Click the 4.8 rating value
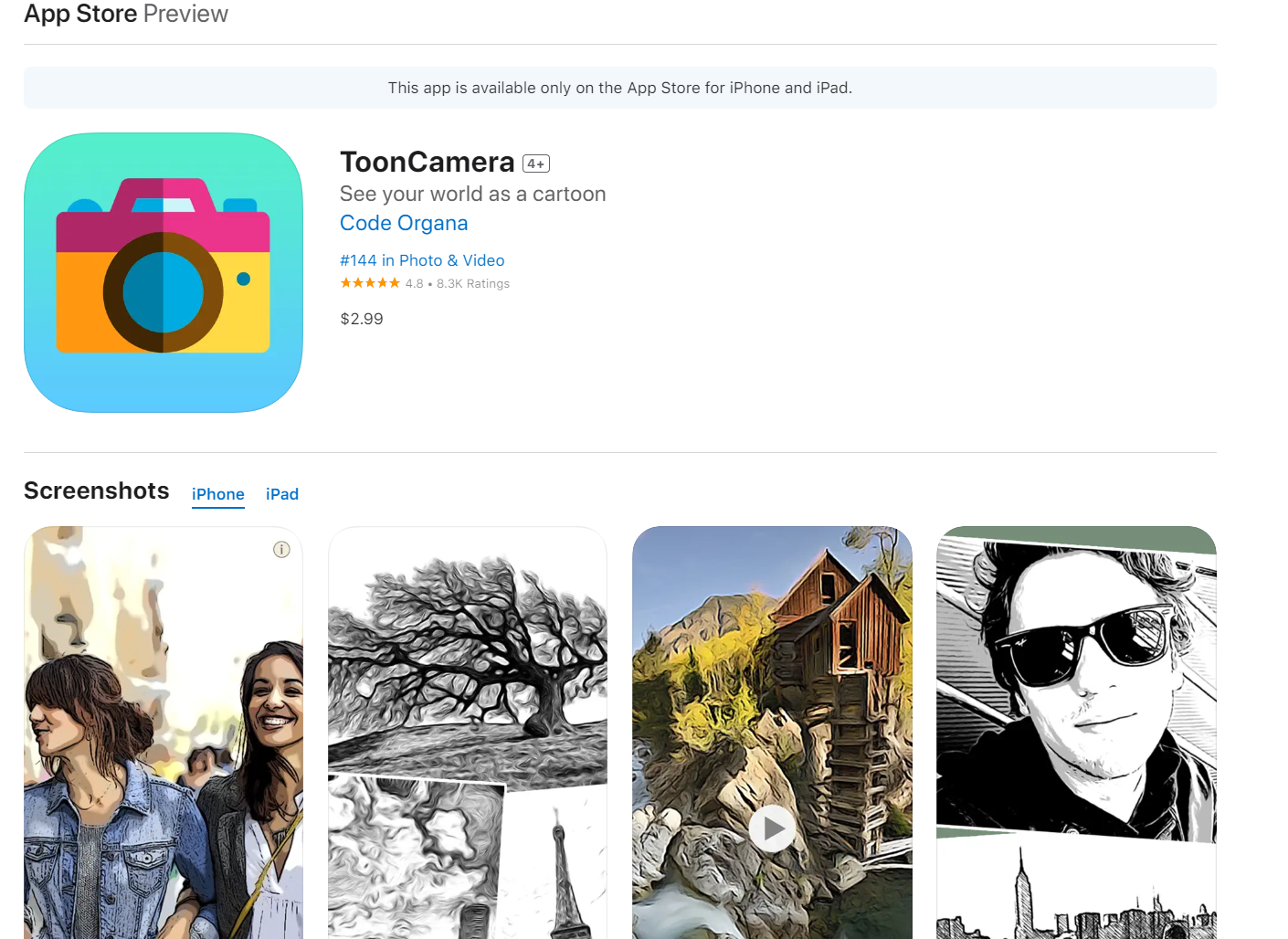Viewport: 1288px width, 939px height. click(x=414, y=283)
